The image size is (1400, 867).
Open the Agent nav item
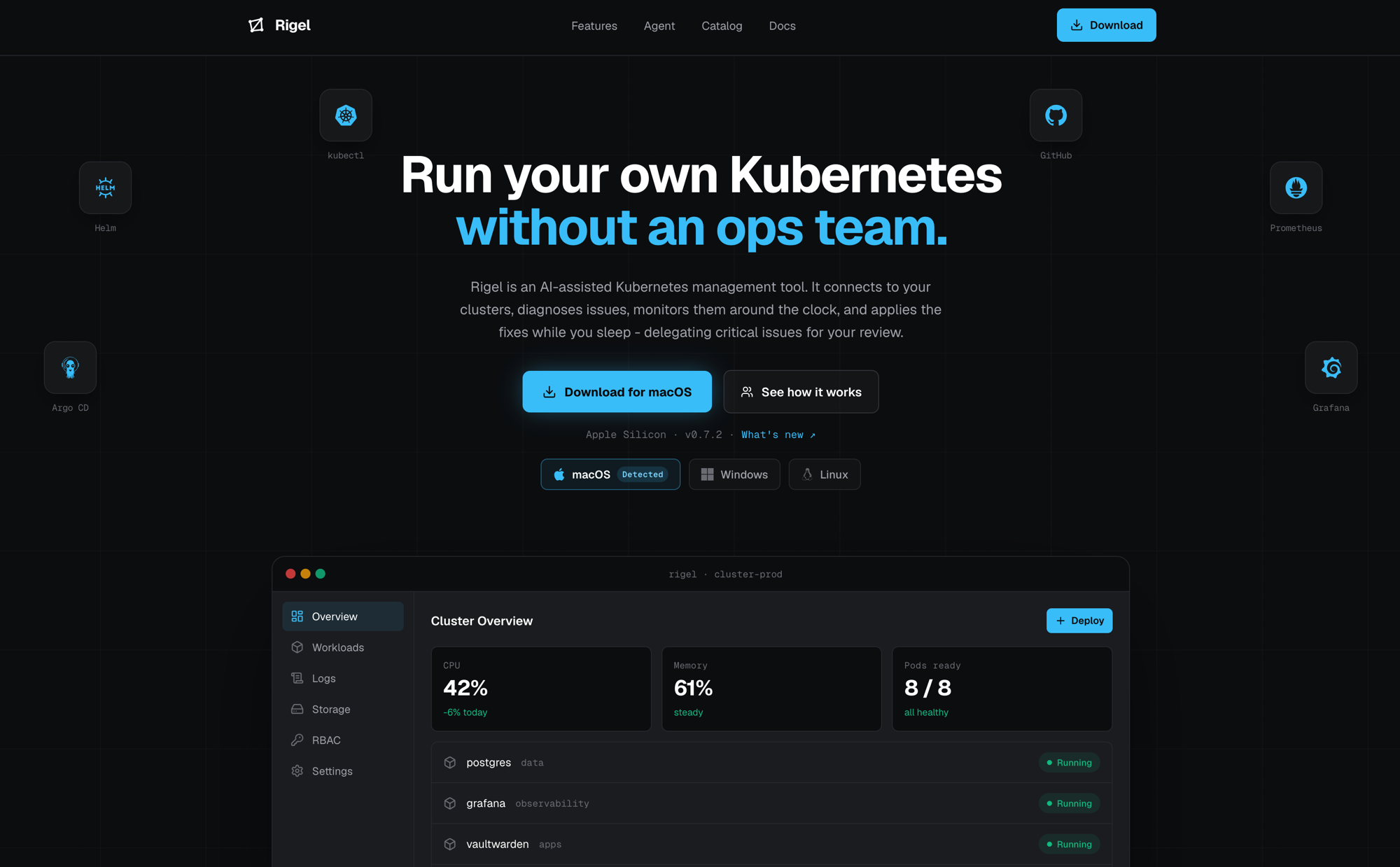tap(659, 26)
